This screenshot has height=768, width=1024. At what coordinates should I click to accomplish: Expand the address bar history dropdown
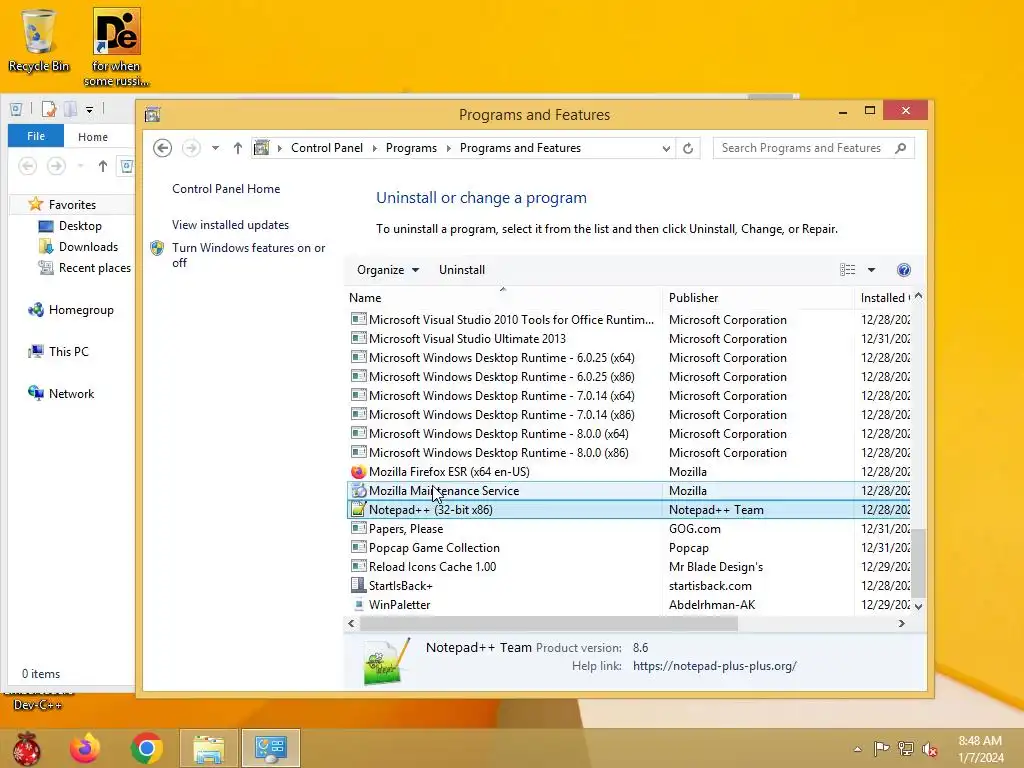click(x=665, y=148)
